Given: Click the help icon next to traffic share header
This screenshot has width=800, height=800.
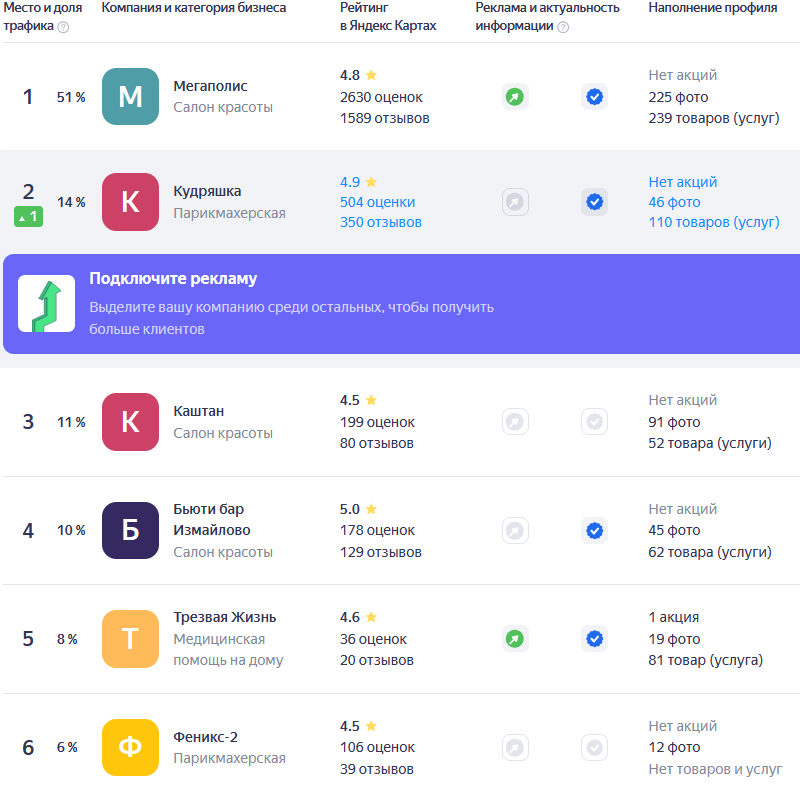Looking at the screenshot, I should tap(64, 27).
